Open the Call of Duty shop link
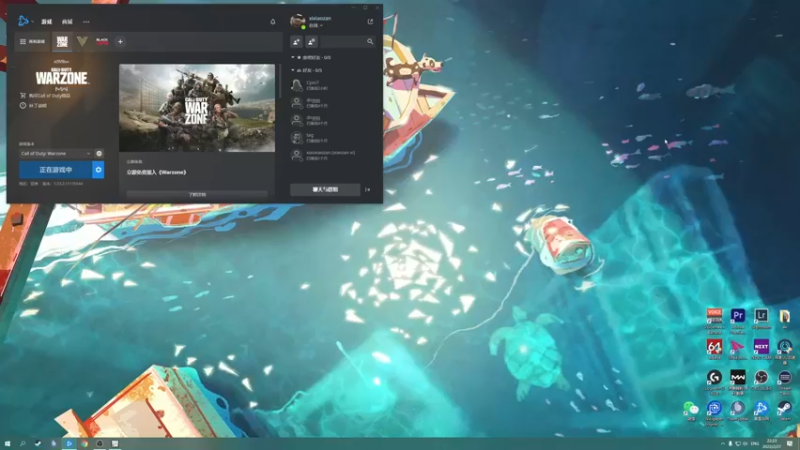 tap(45, 95)
